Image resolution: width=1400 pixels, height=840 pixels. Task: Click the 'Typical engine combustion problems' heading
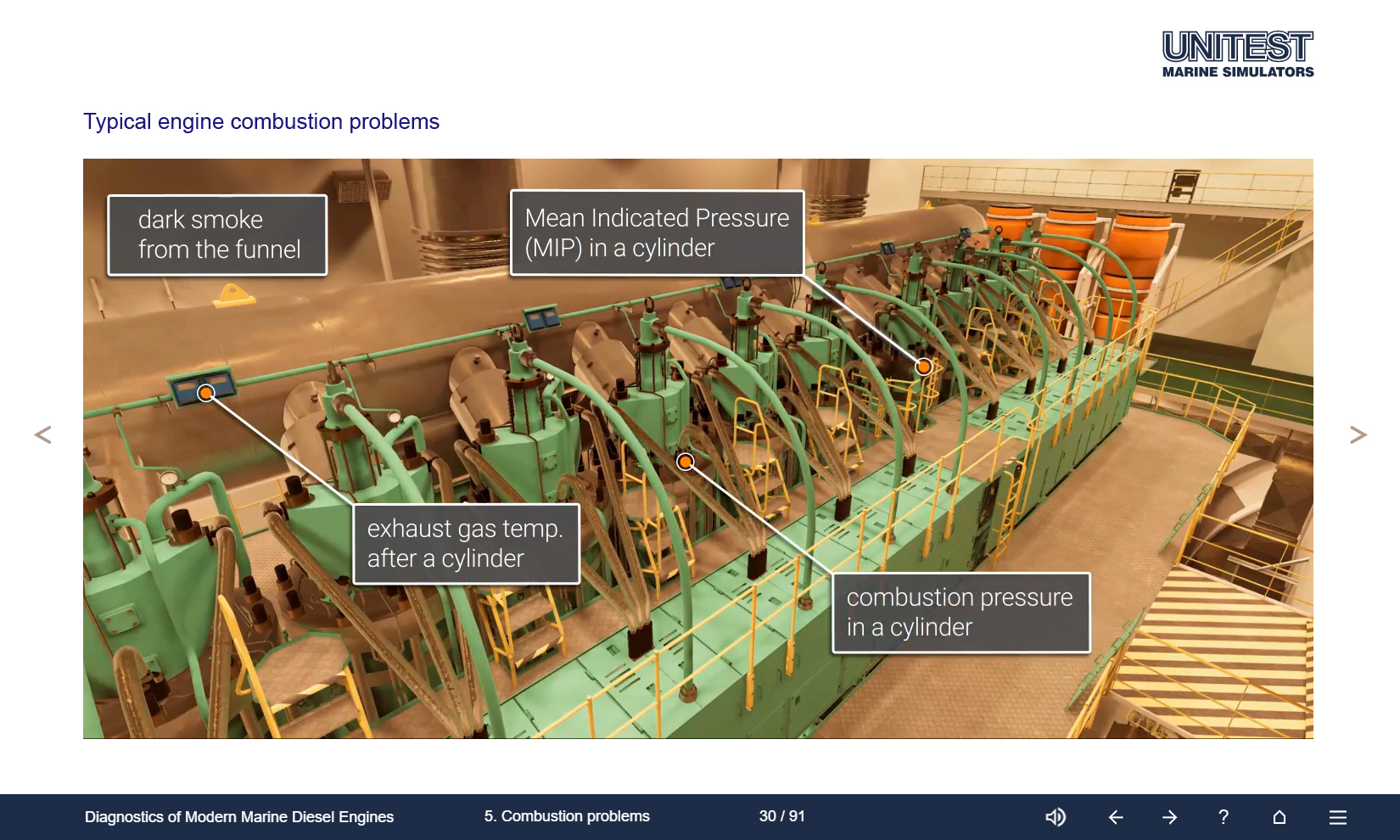pyautogui.click(x=261, y=121)
